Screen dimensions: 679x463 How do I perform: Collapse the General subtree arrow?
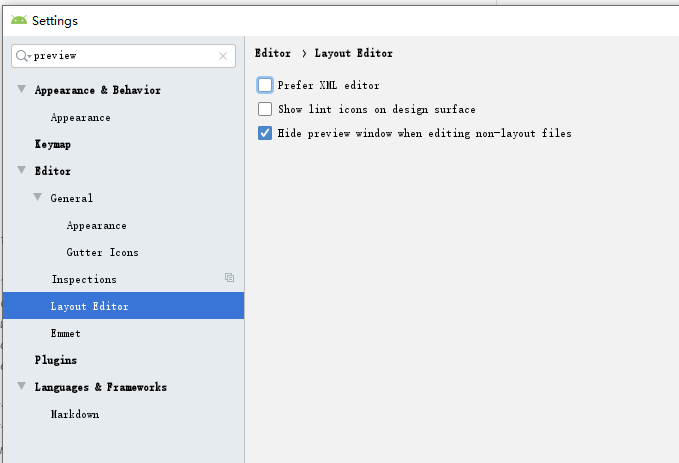click(x=38, y=198)
